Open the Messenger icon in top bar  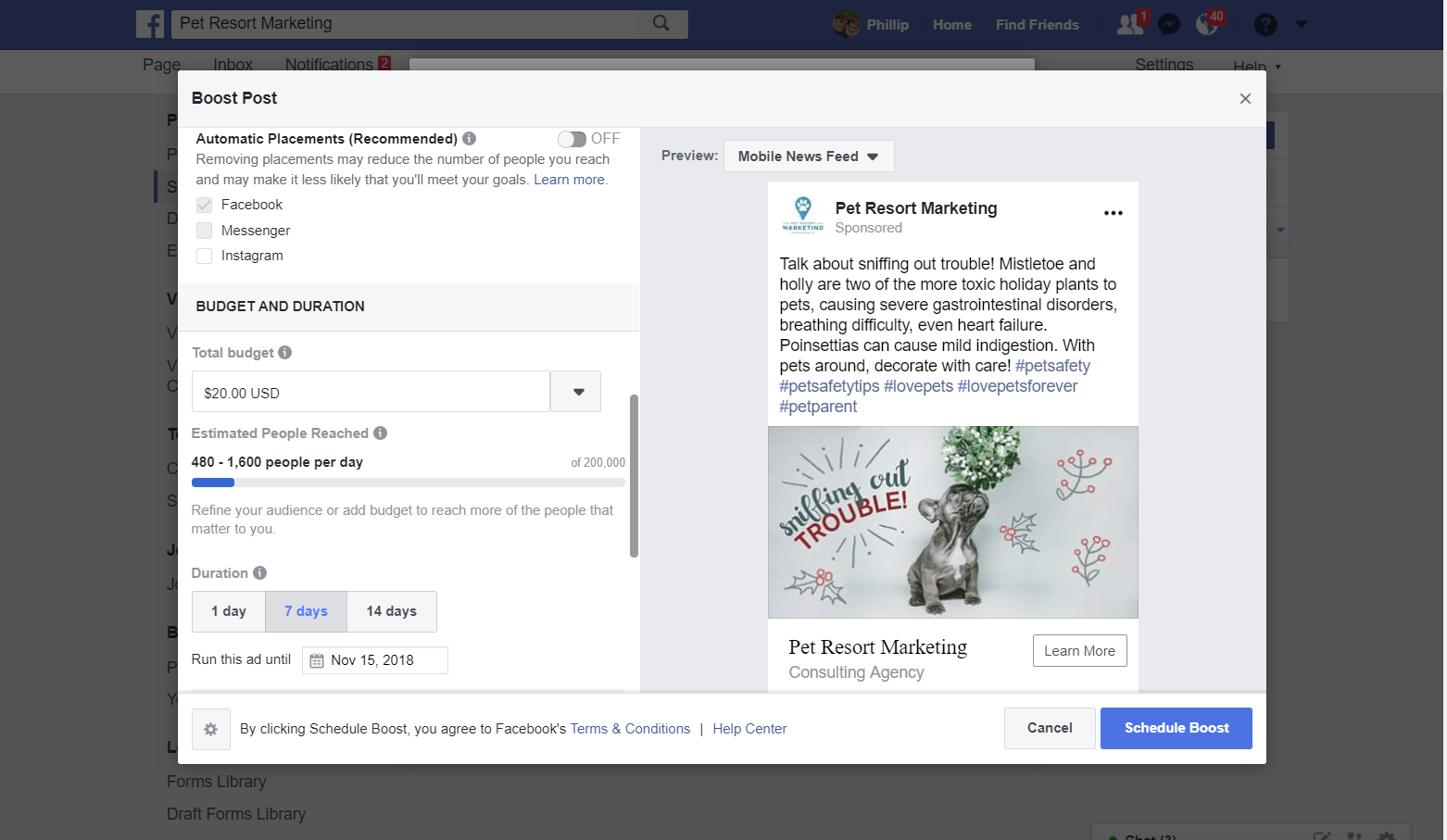(1169, 24)
